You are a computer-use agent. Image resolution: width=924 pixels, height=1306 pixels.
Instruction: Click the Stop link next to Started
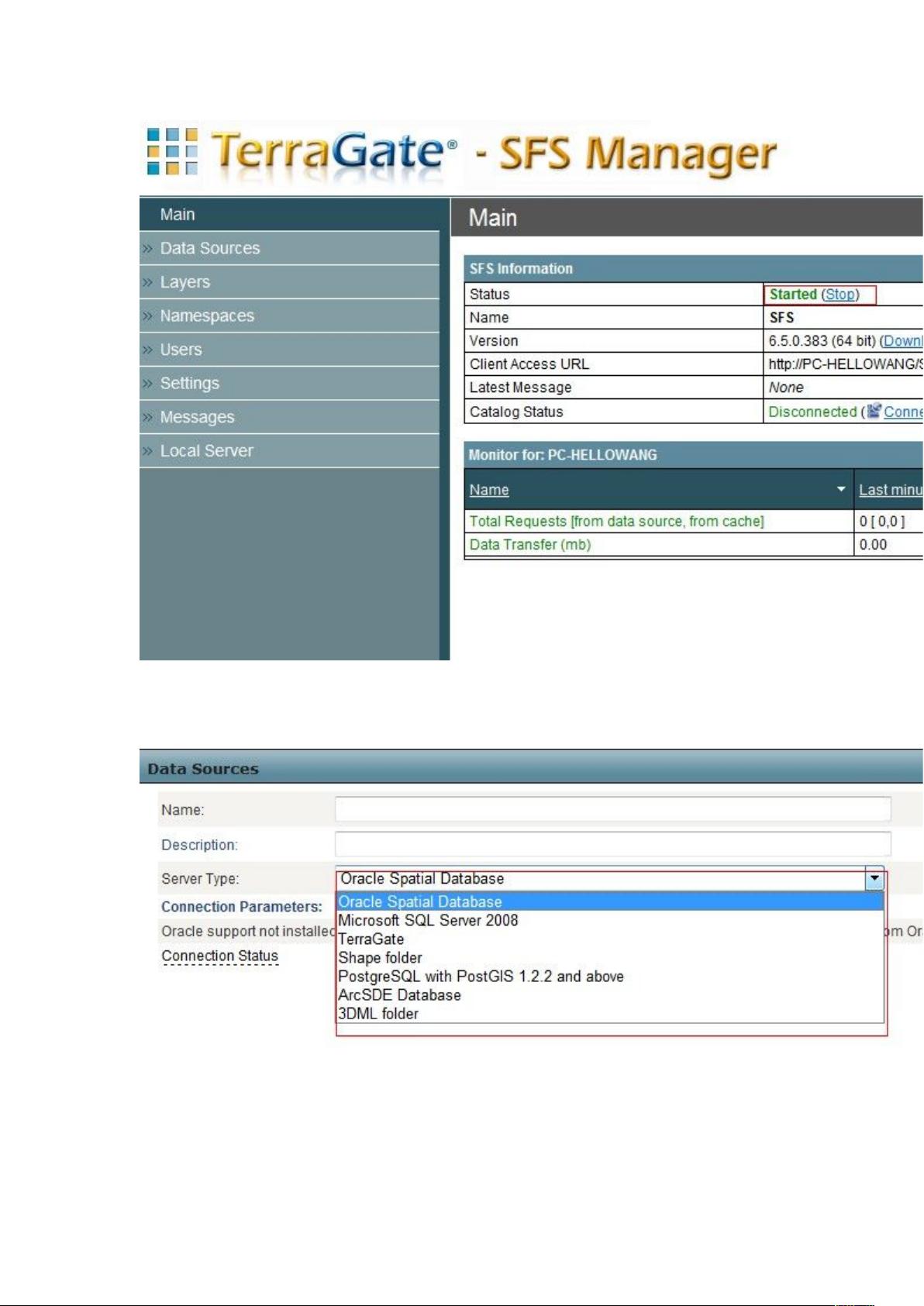coord(840,295)
